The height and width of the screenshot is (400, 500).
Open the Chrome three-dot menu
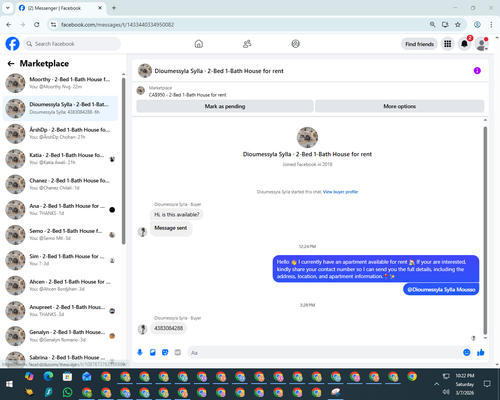click(x=491, y=25)
